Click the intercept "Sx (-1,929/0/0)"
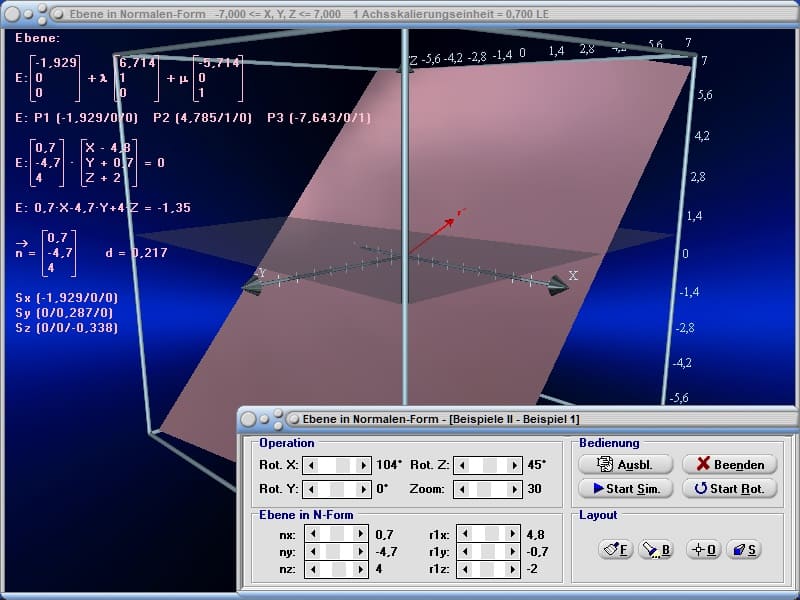The image size is (800, 600). tap(67, 298)
